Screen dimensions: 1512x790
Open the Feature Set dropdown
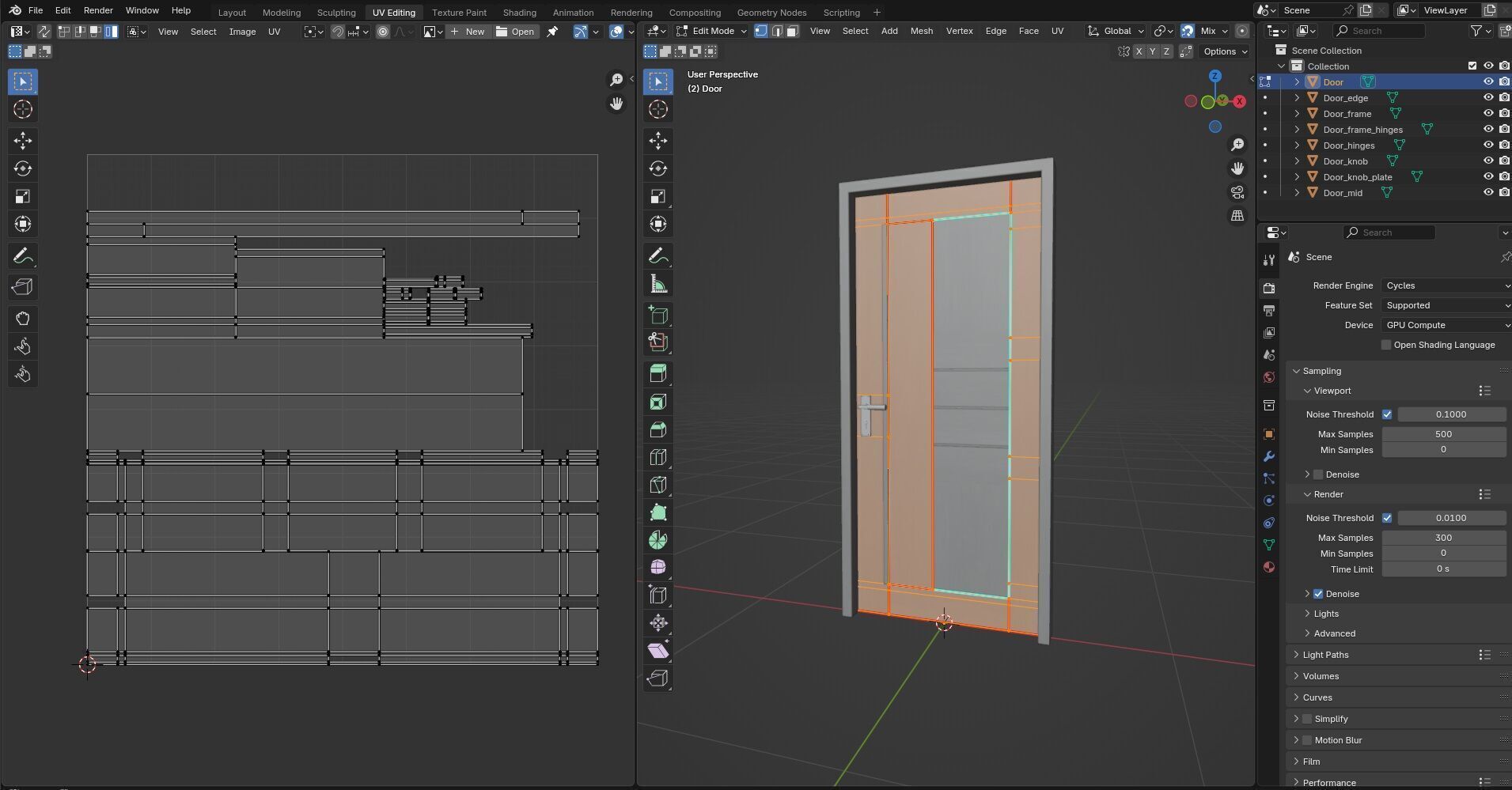(x=1446, y=305)
